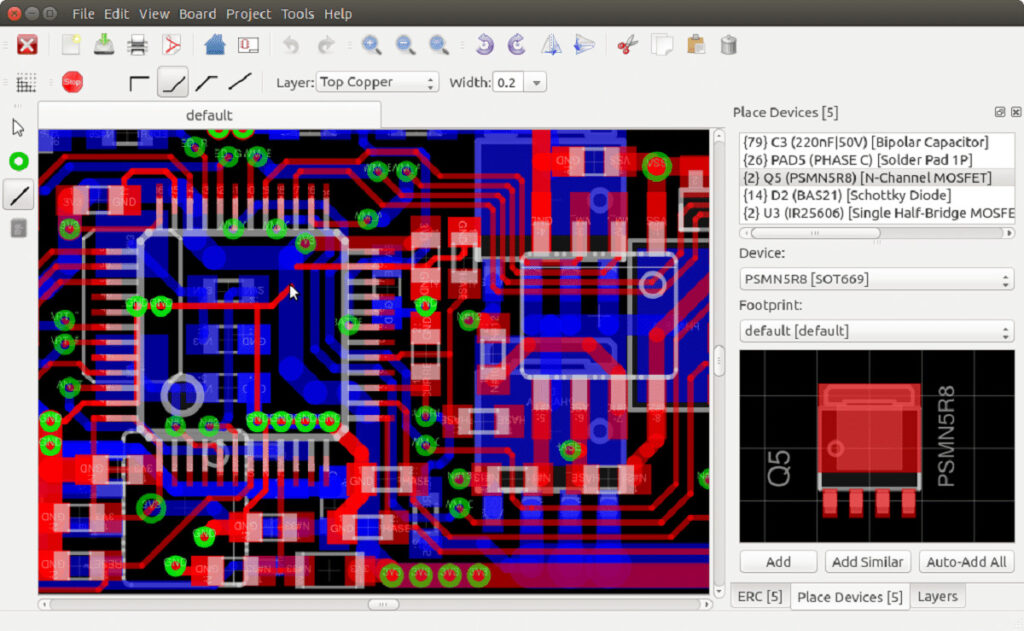Open the Layer dropdown showing Top Copper
This screenshot has width=1024, height=631.
point(377,82)
